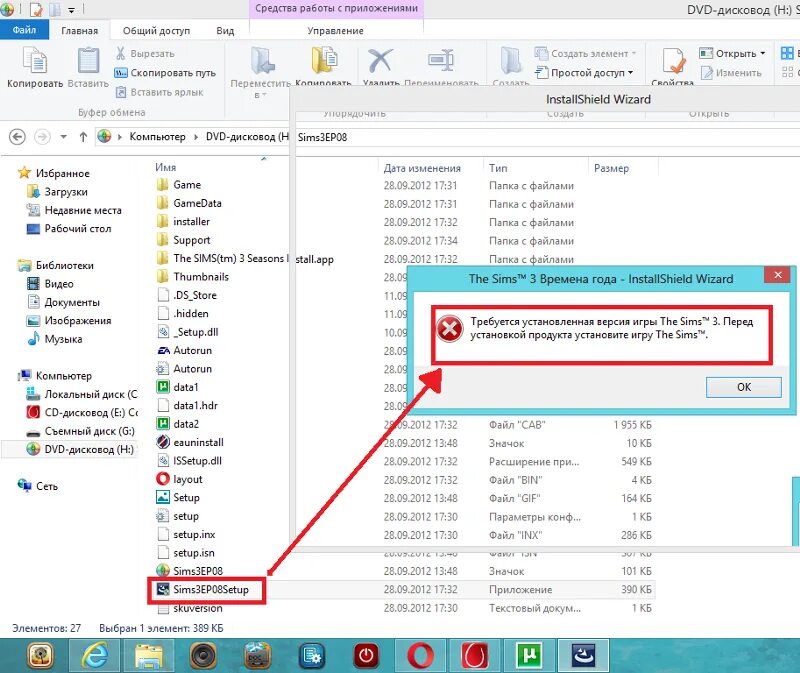Select Съемный диск (G:) in the sidebar

point(81,431)
